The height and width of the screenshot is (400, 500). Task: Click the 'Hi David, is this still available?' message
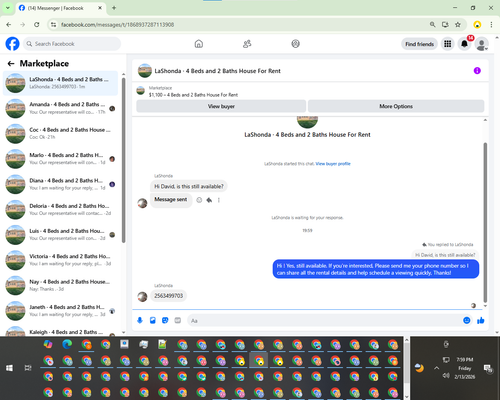(189, 186)
